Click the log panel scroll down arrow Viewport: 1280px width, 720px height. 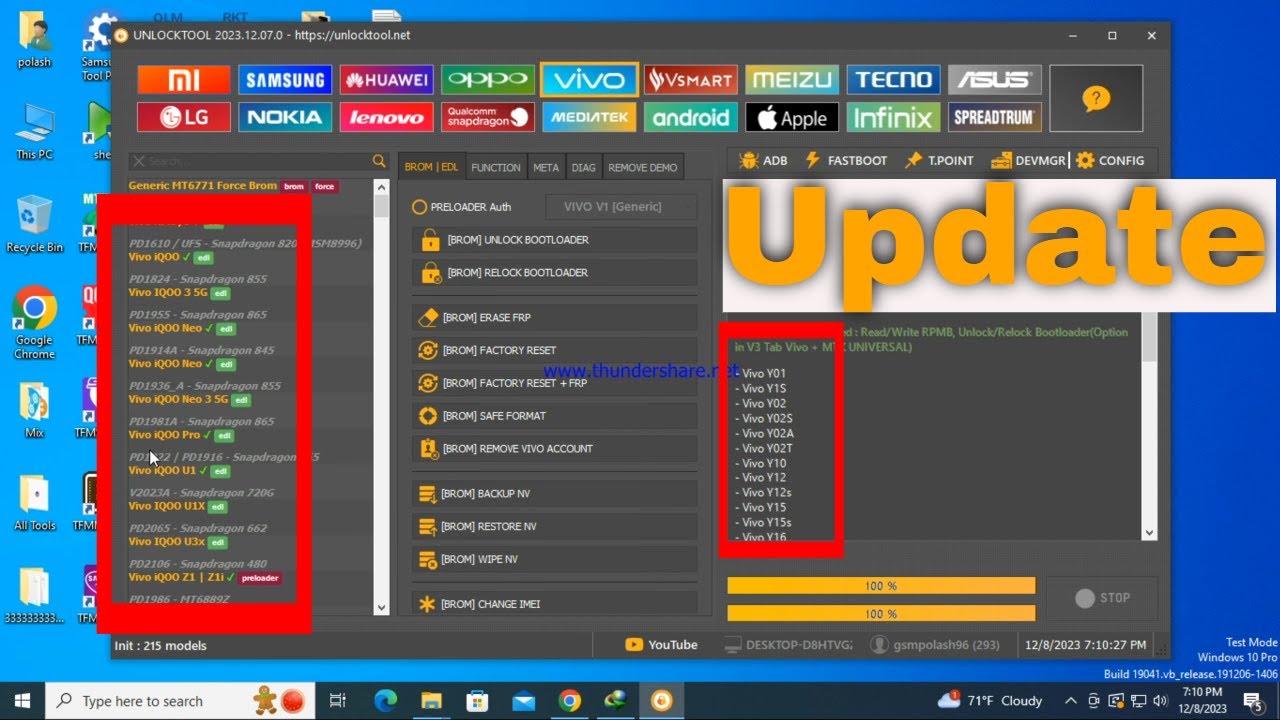(1149, 533)
